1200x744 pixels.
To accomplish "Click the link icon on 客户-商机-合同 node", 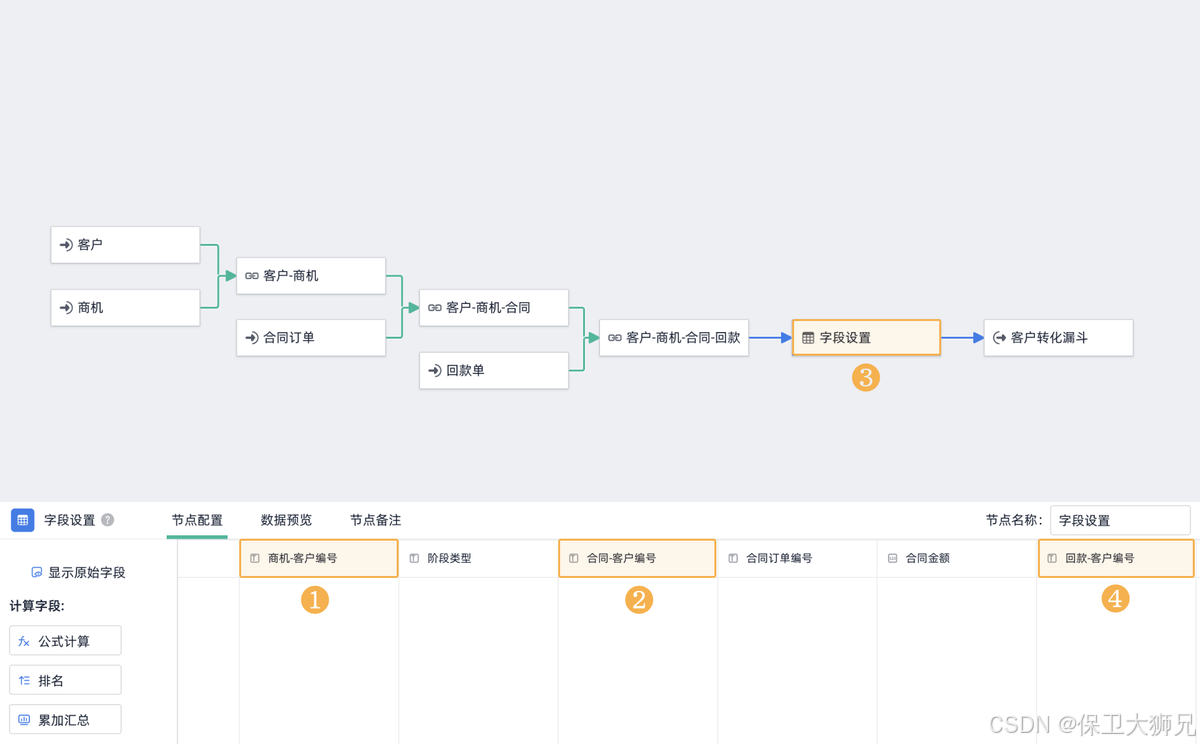I will tap(435, 308).
